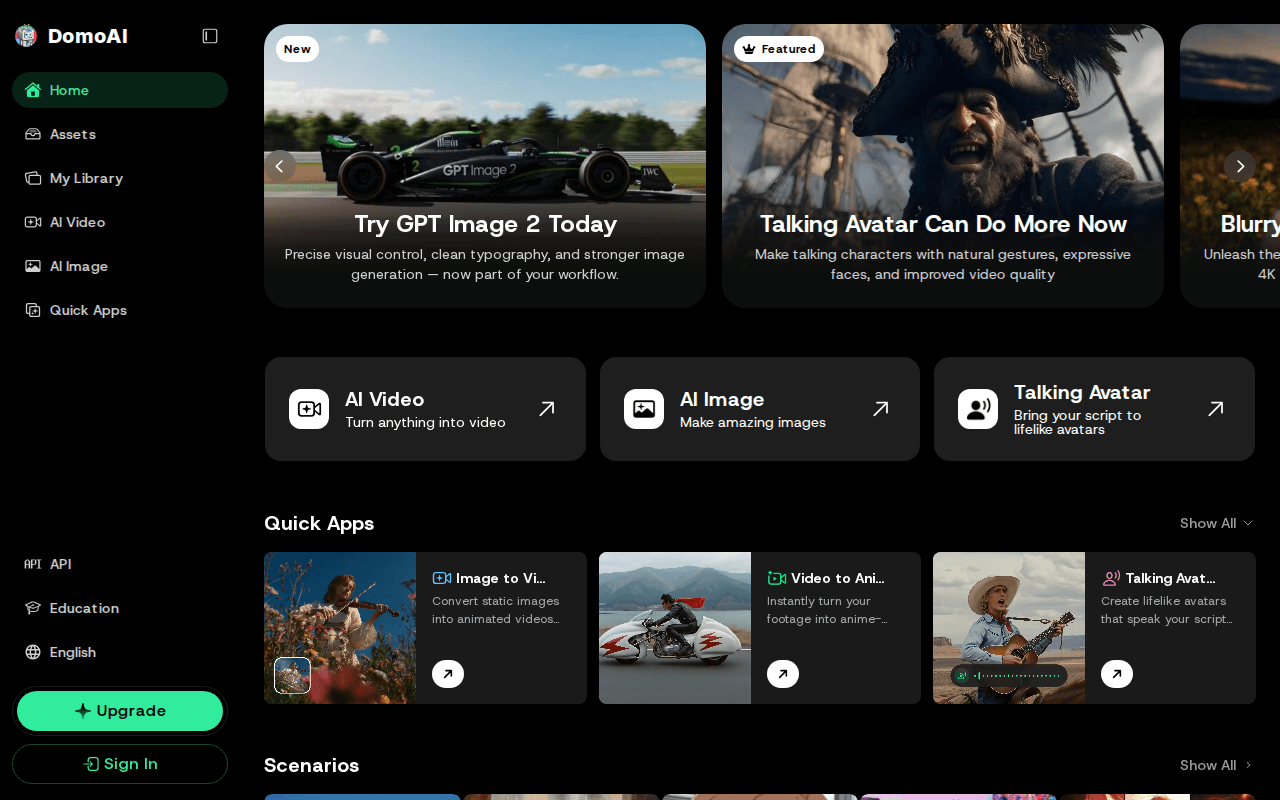Open the Try GPT Image 2 Today banner
Image resolution: width=1280 pixels, height=800 pixels.
click(485, 166)
